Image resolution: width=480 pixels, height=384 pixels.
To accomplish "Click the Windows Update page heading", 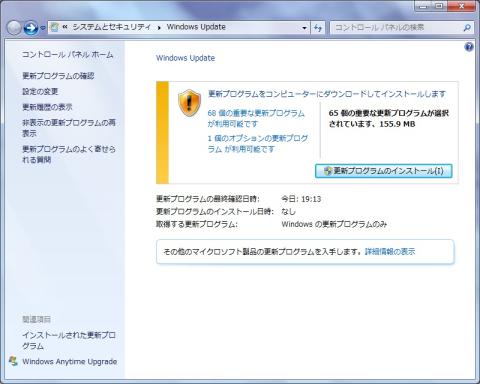I will [x=185, y=58].
